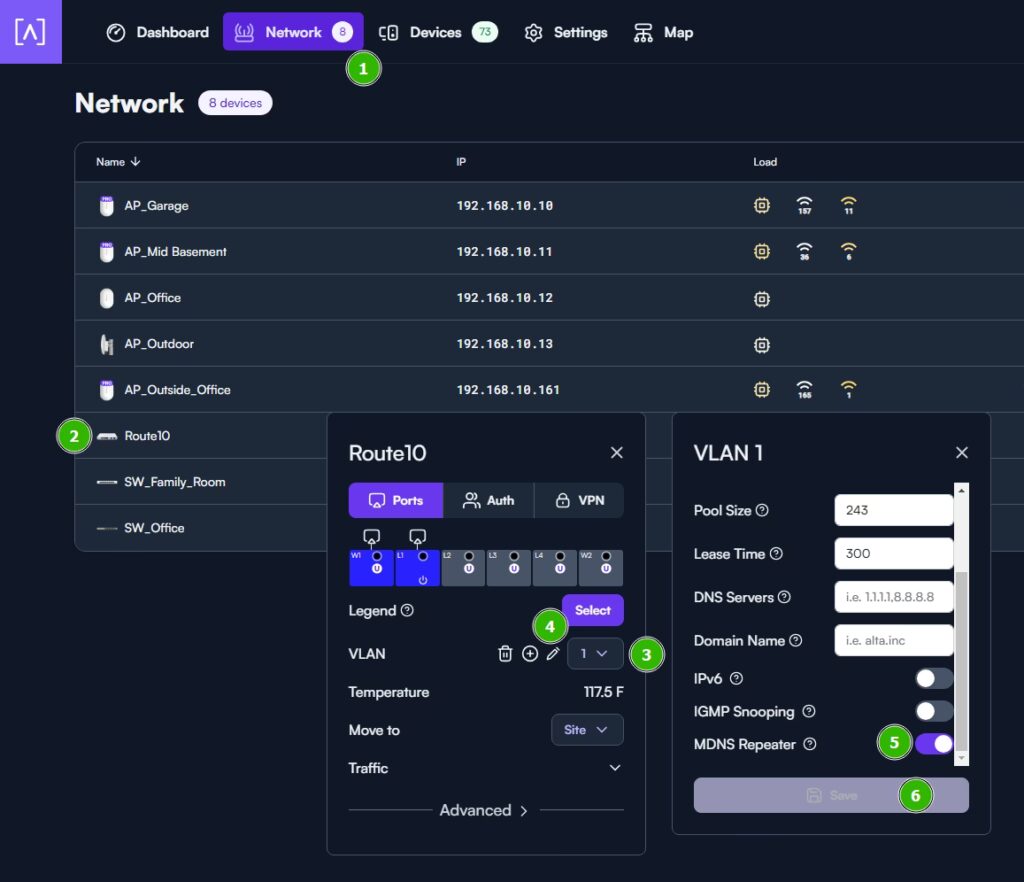Click the Alta logo in top corner
Image resolution: width=1024 pixels, height=882 pixels.
[31, 32]
